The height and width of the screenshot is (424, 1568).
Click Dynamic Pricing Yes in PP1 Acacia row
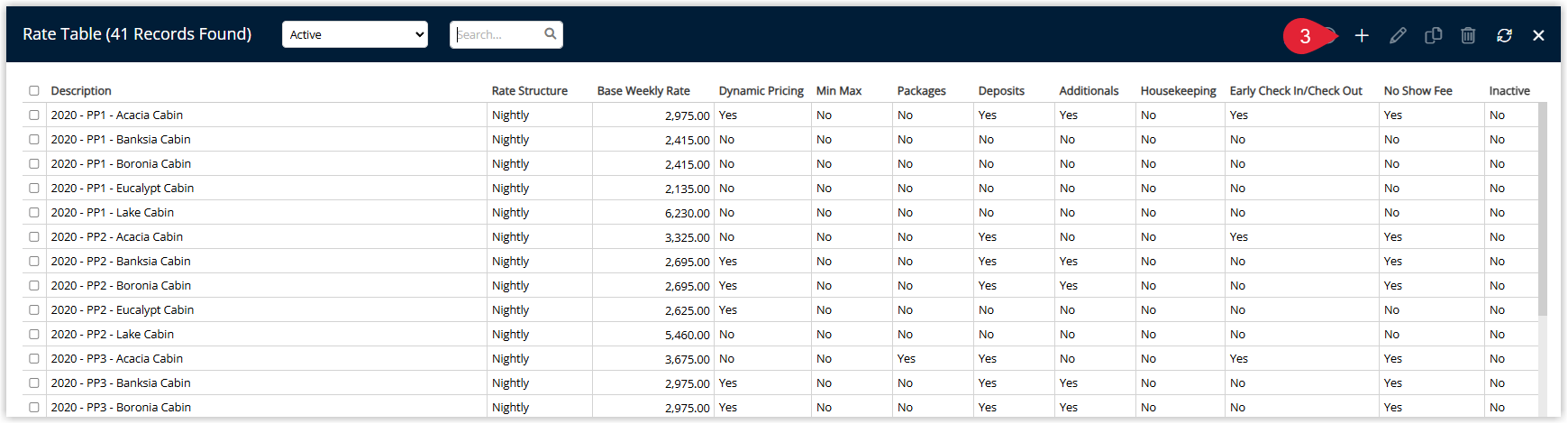click(728, 115)
